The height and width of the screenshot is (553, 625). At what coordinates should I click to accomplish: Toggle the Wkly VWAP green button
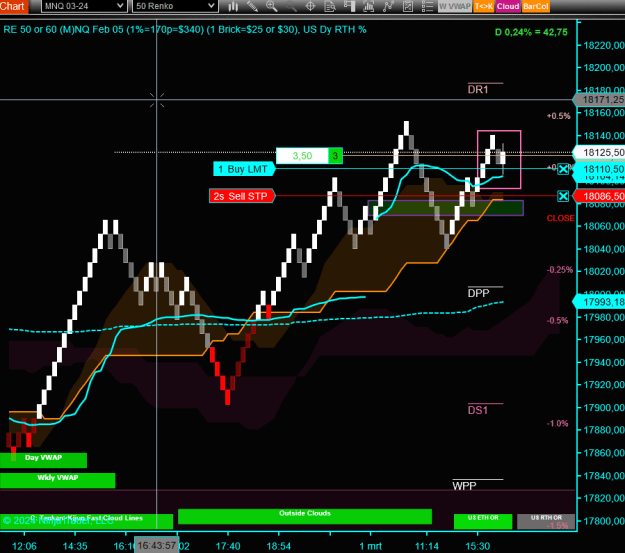click(57, 480)
